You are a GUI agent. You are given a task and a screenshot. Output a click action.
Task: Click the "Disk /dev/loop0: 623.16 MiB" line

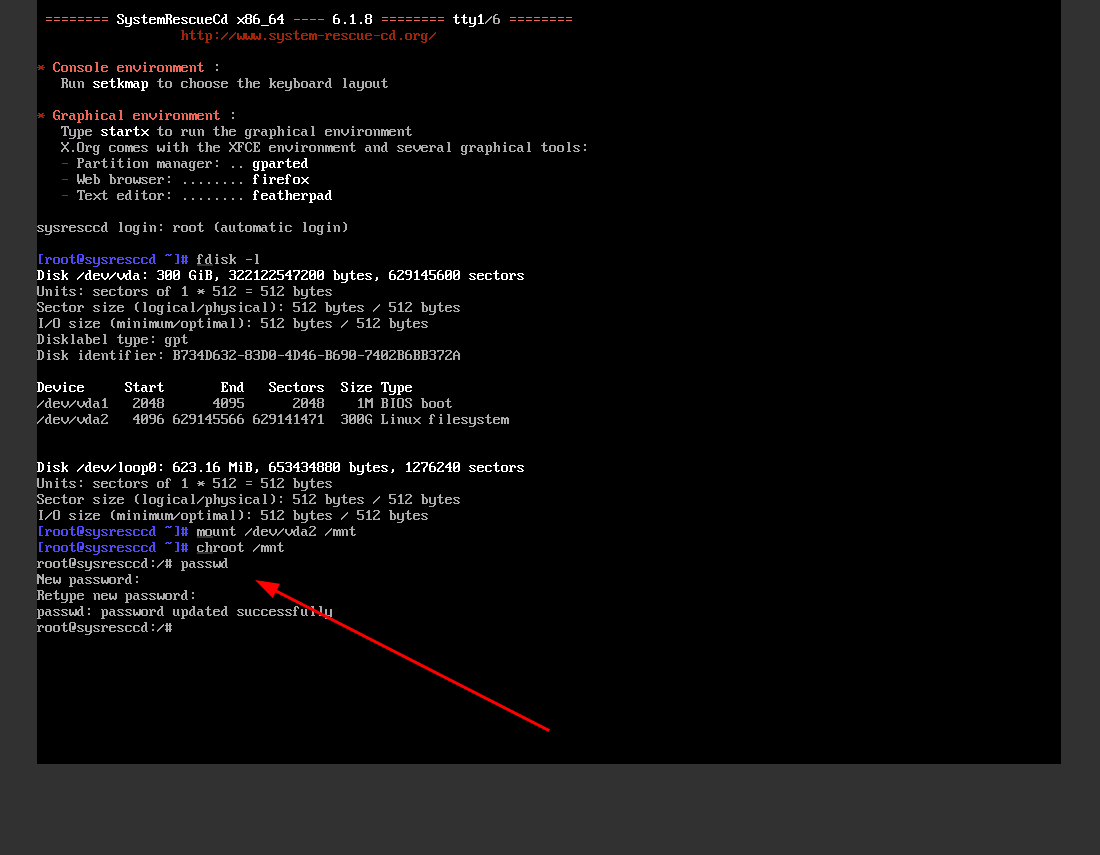[x=281, y=468]
